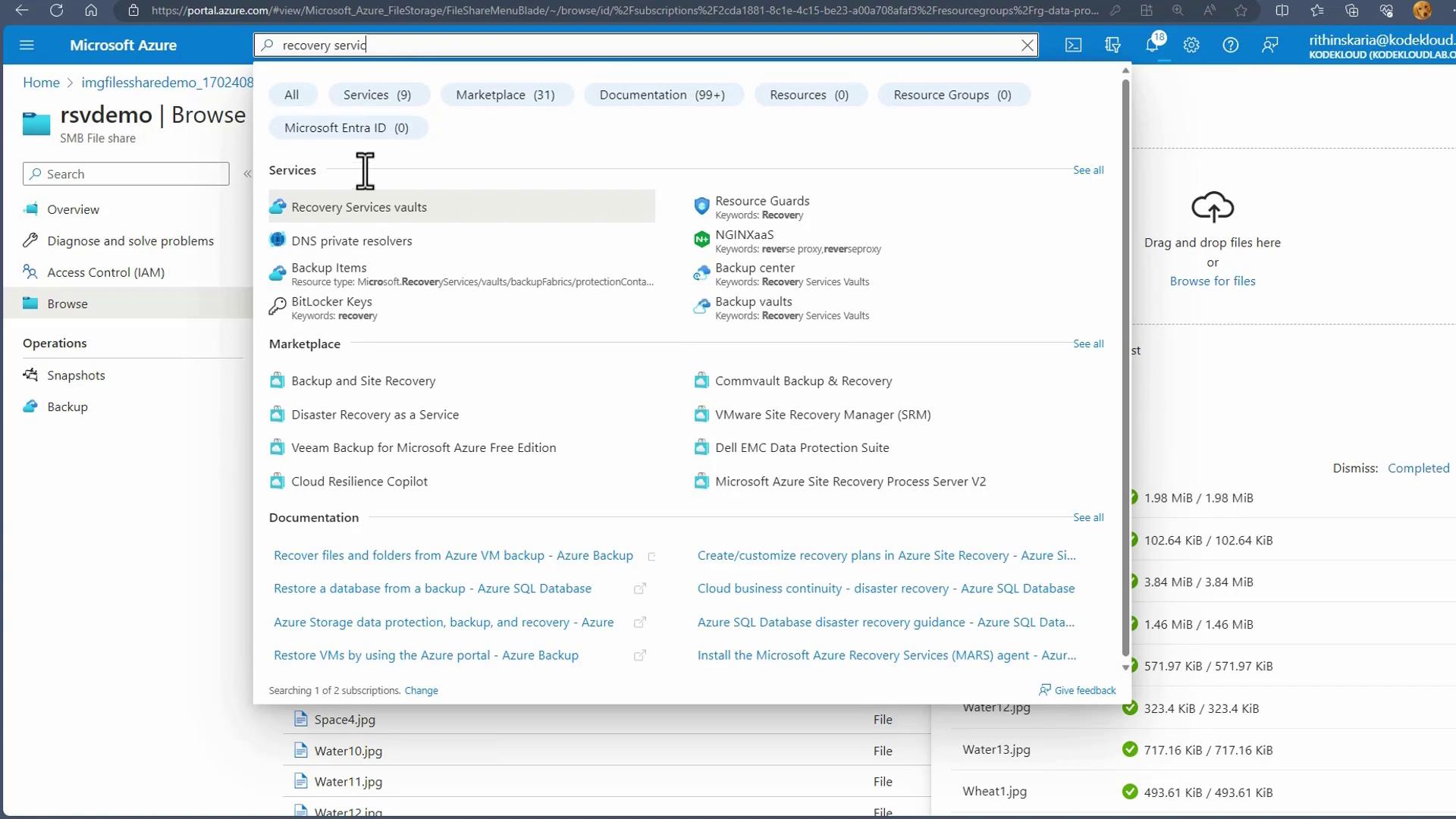
Task: Open the portal hamburger menu
Action: [x=27, y=45]
